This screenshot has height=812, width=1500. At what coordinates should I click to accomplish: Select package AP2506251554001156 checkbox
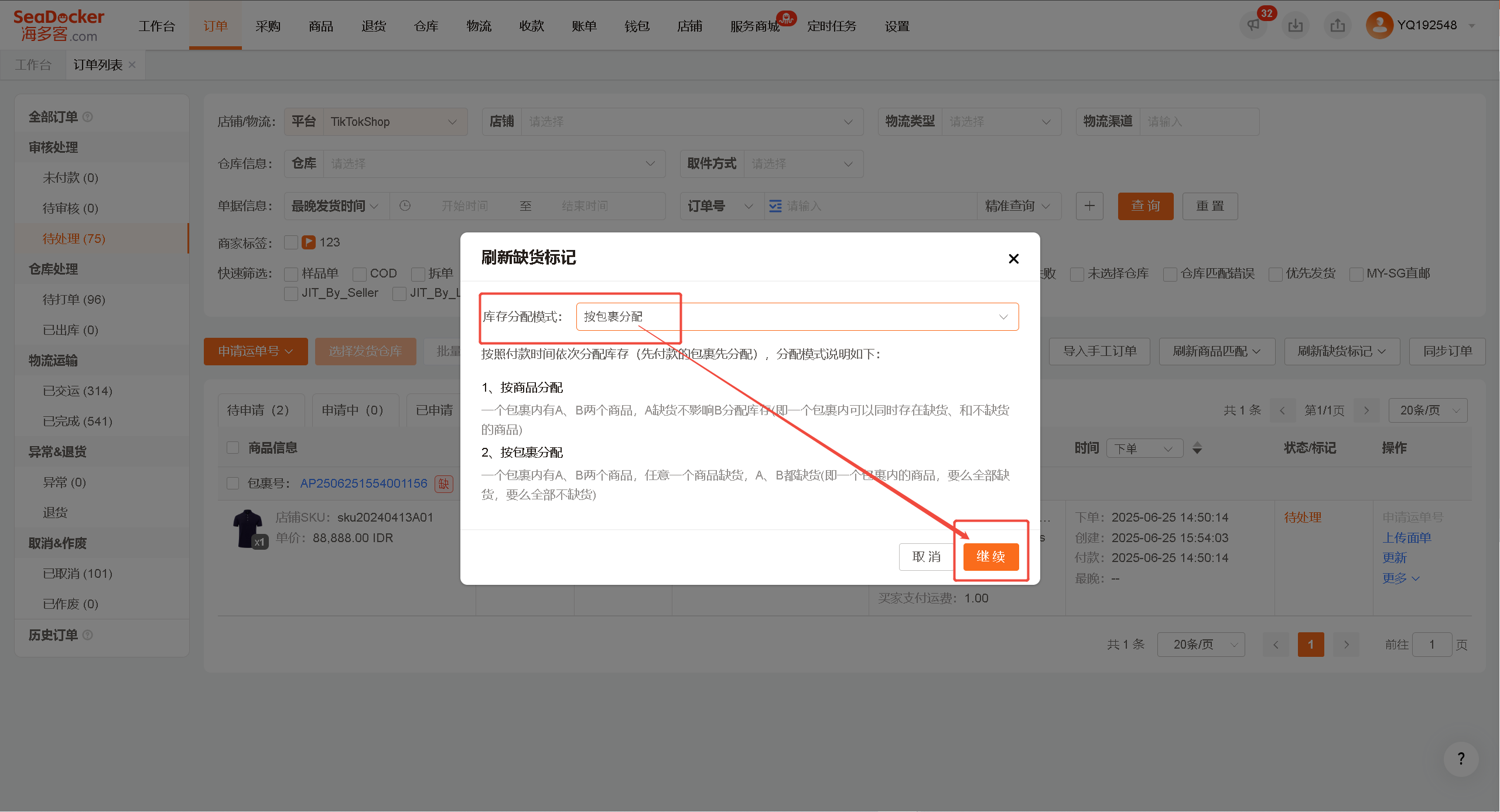click(x=233, y=484)
